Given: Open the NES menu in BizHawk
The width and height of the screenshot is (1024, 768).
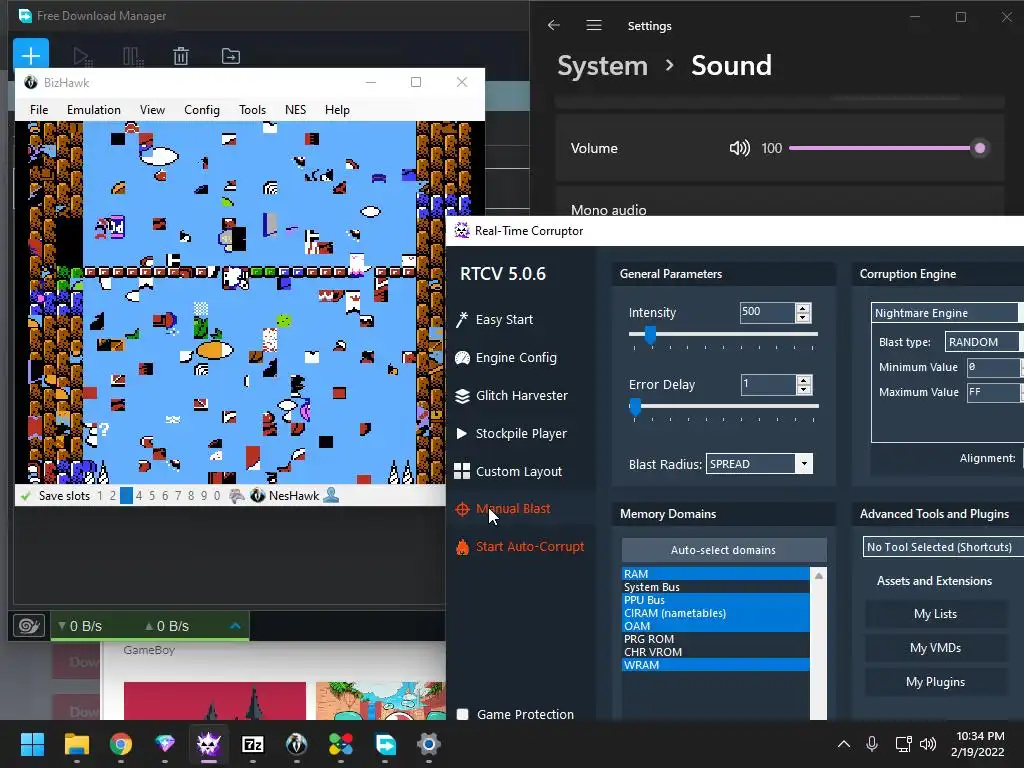Looking at the screenshot, I should [x=295, y=110].
